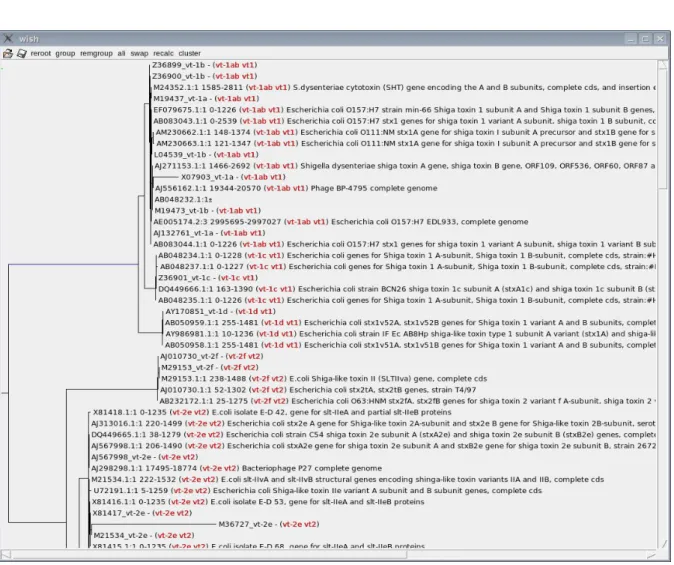Select leaf AJ271153.1:1 1466-2692
The height and width of the screenshot is (565, 674).
(x=202, y=166)
